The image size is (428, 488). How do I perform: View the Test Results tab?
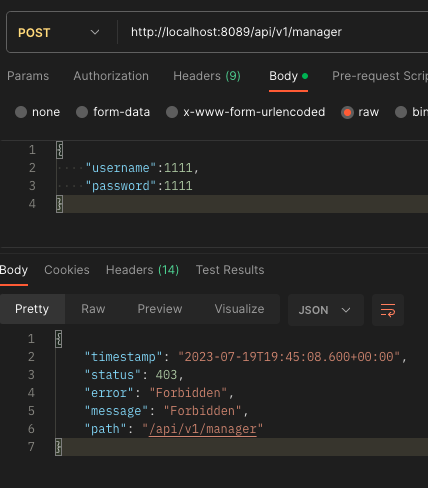pyautogui.click(x=230, y=270)
